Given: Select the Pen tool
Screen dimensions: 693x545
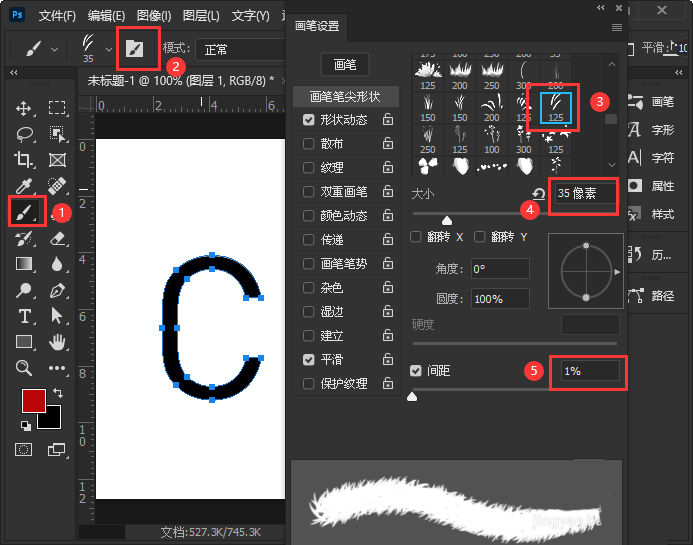Looking at the screenshot, I should [57, 290].
